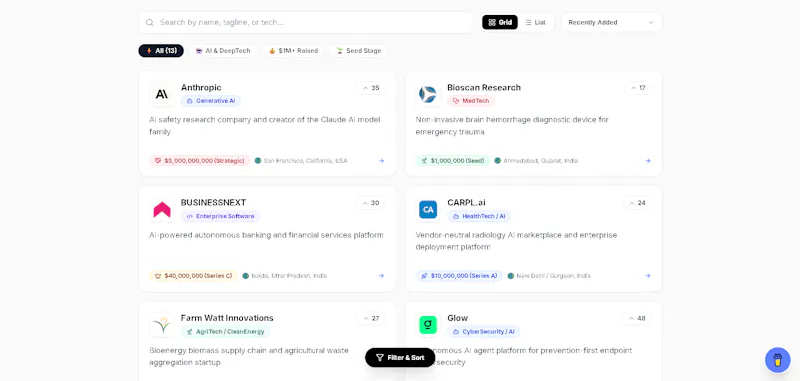Image resolution: width=800 pixels, height=381 pixels.
Task: Switch to Grid view
Action: tap(500, 22)
